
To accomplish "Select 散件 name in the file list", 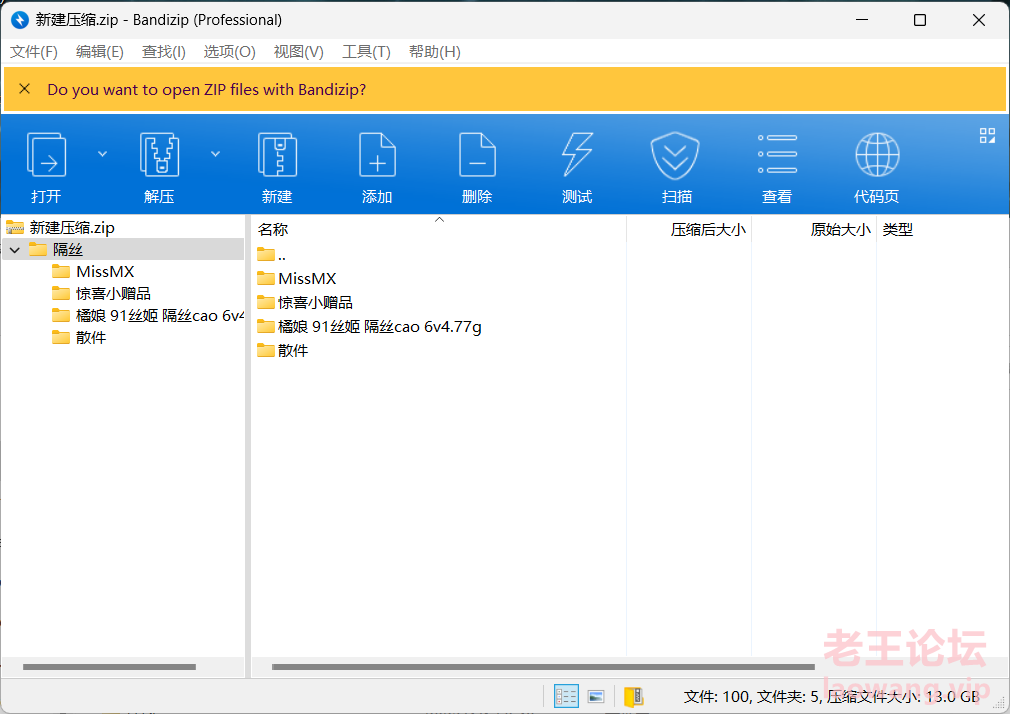I will click(293, 351).
